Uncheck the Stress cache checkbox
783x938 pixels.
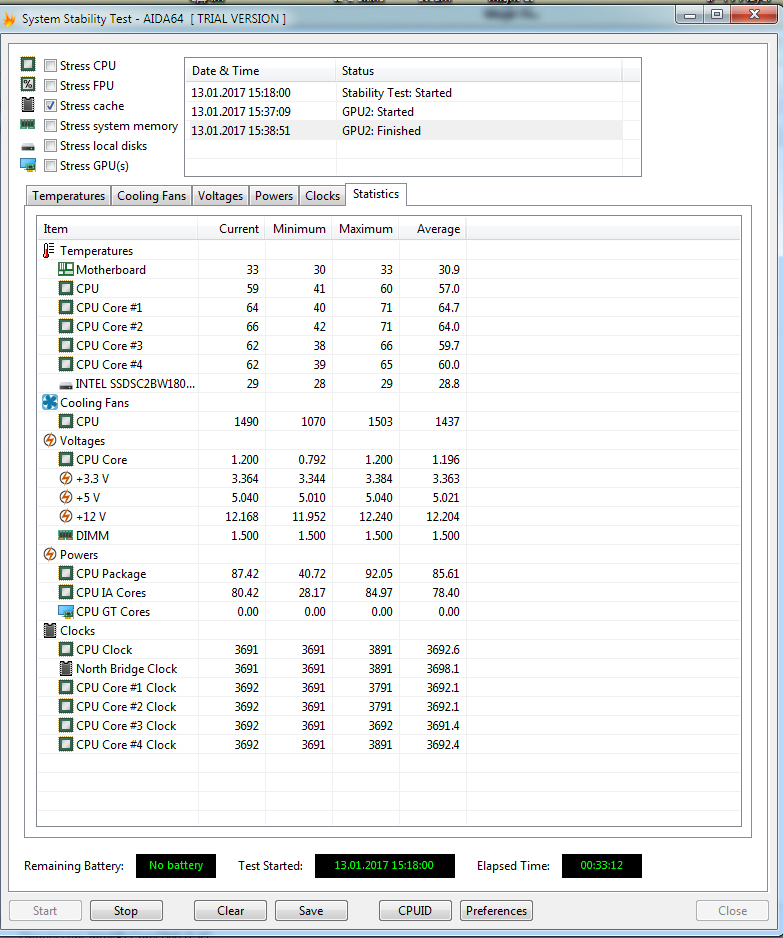click(51, 106)
